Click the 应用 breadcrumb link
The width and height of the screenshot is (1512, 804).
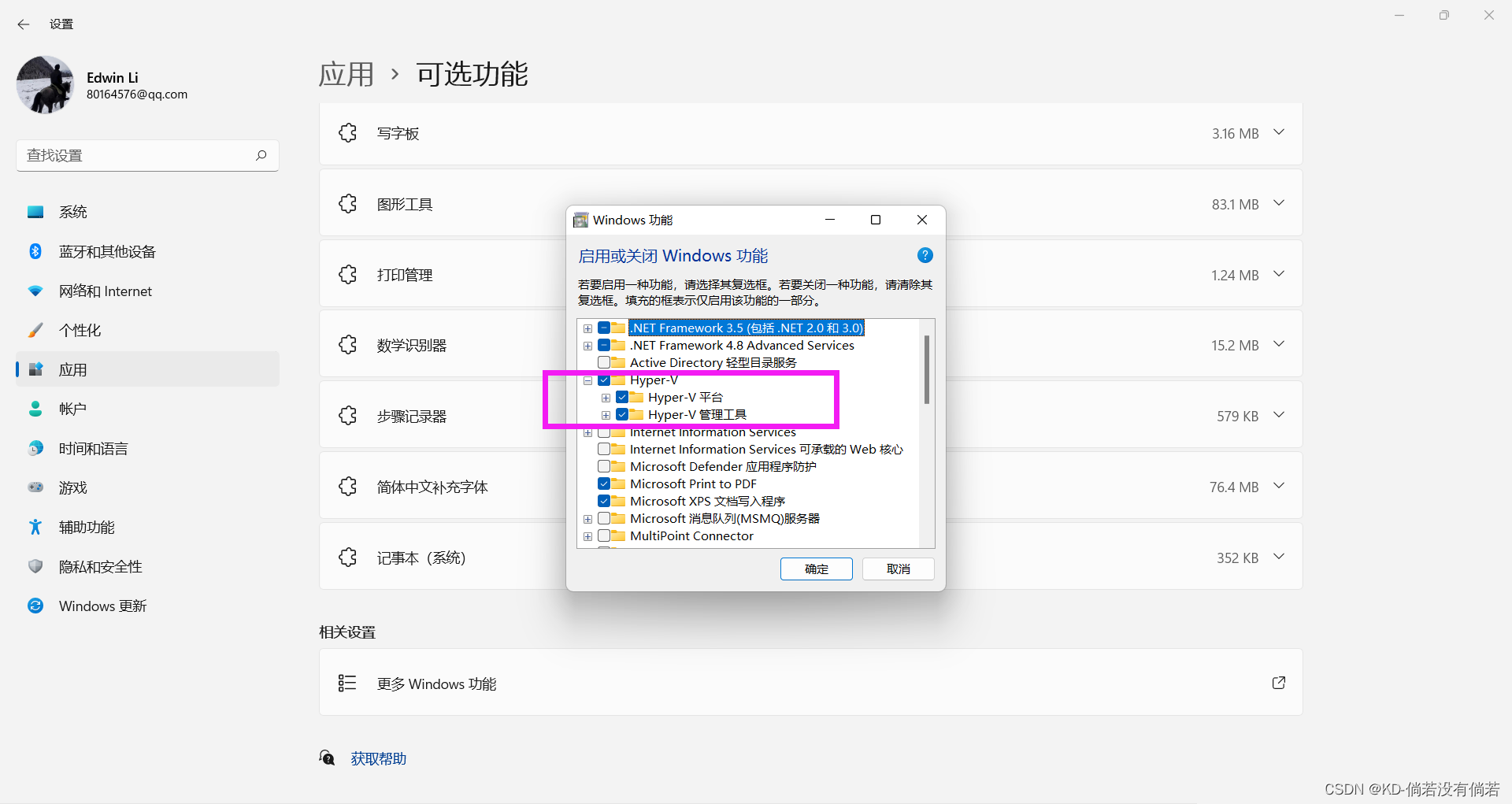click(346, 74)
